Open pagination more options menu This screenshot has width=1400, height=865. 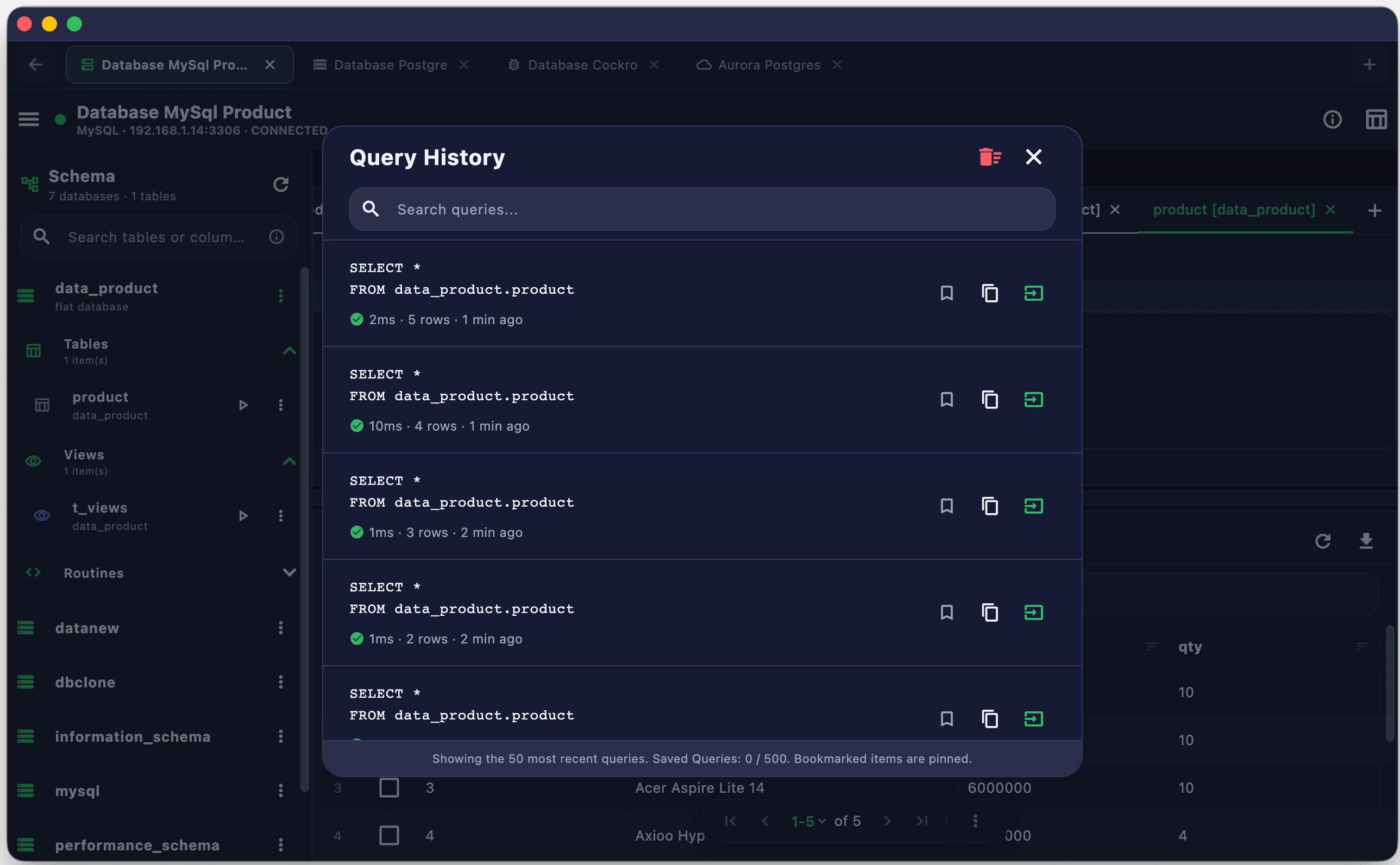(975, 821)
